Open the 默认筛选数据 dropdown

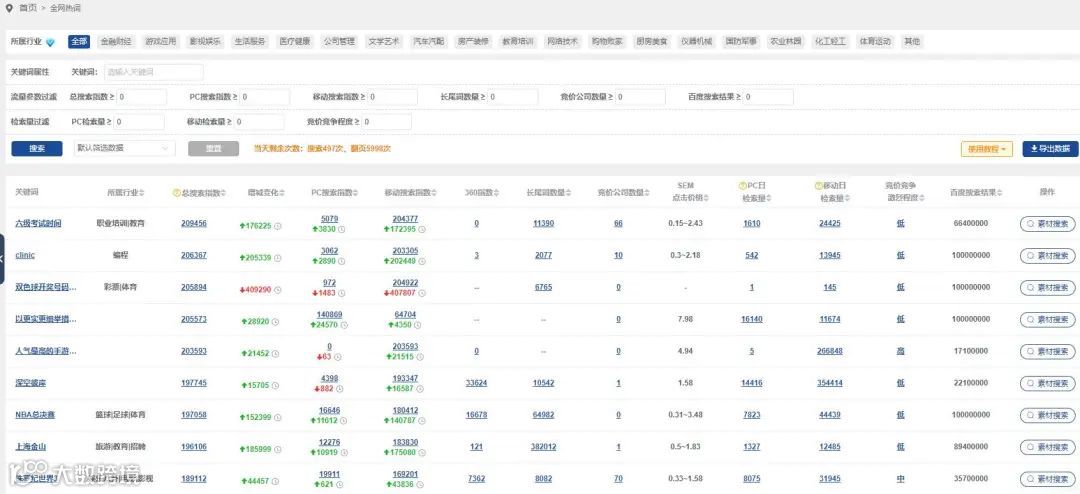[x=124, y=148]
